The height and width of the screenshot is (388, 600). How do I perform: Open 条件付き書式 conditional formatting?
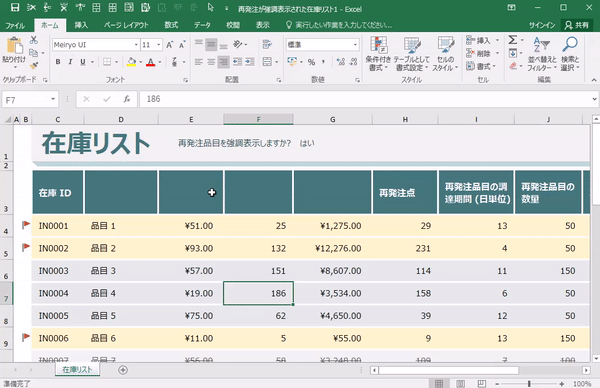pos(378,54)
